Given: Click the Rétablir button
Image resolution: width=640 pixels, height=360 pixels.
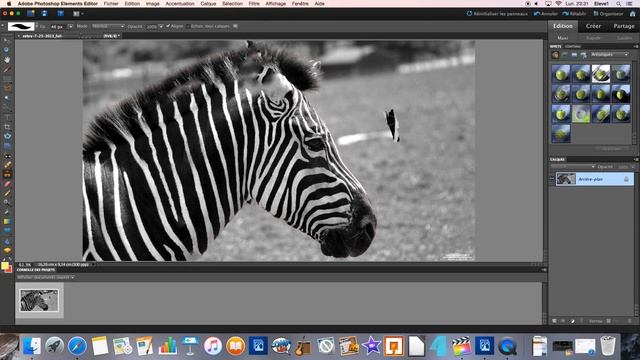Looking at the screenshot, I should (x=574, y=14).
